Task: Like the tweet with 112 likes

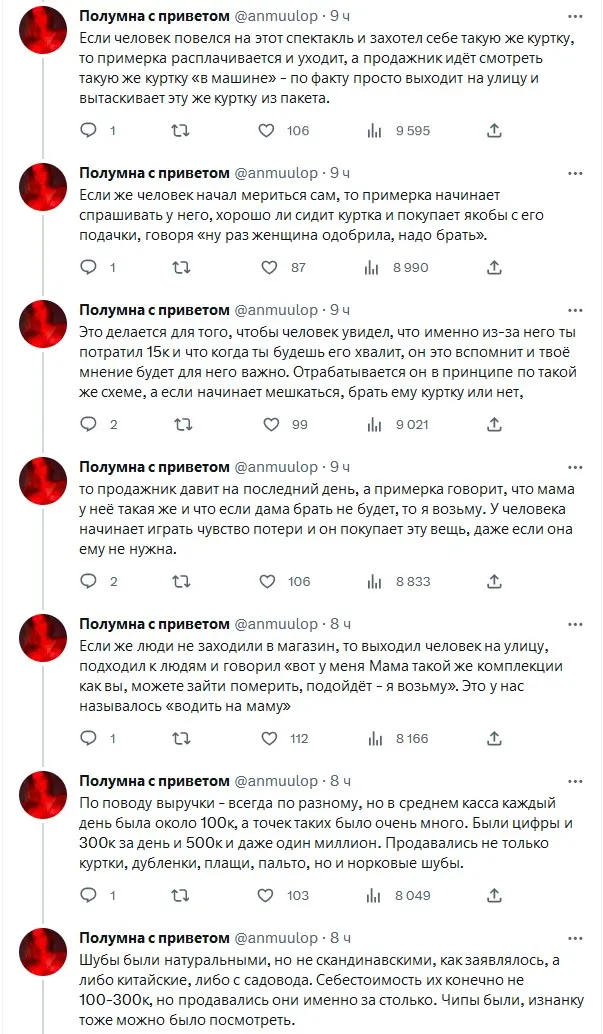Action: pos(269,738)
